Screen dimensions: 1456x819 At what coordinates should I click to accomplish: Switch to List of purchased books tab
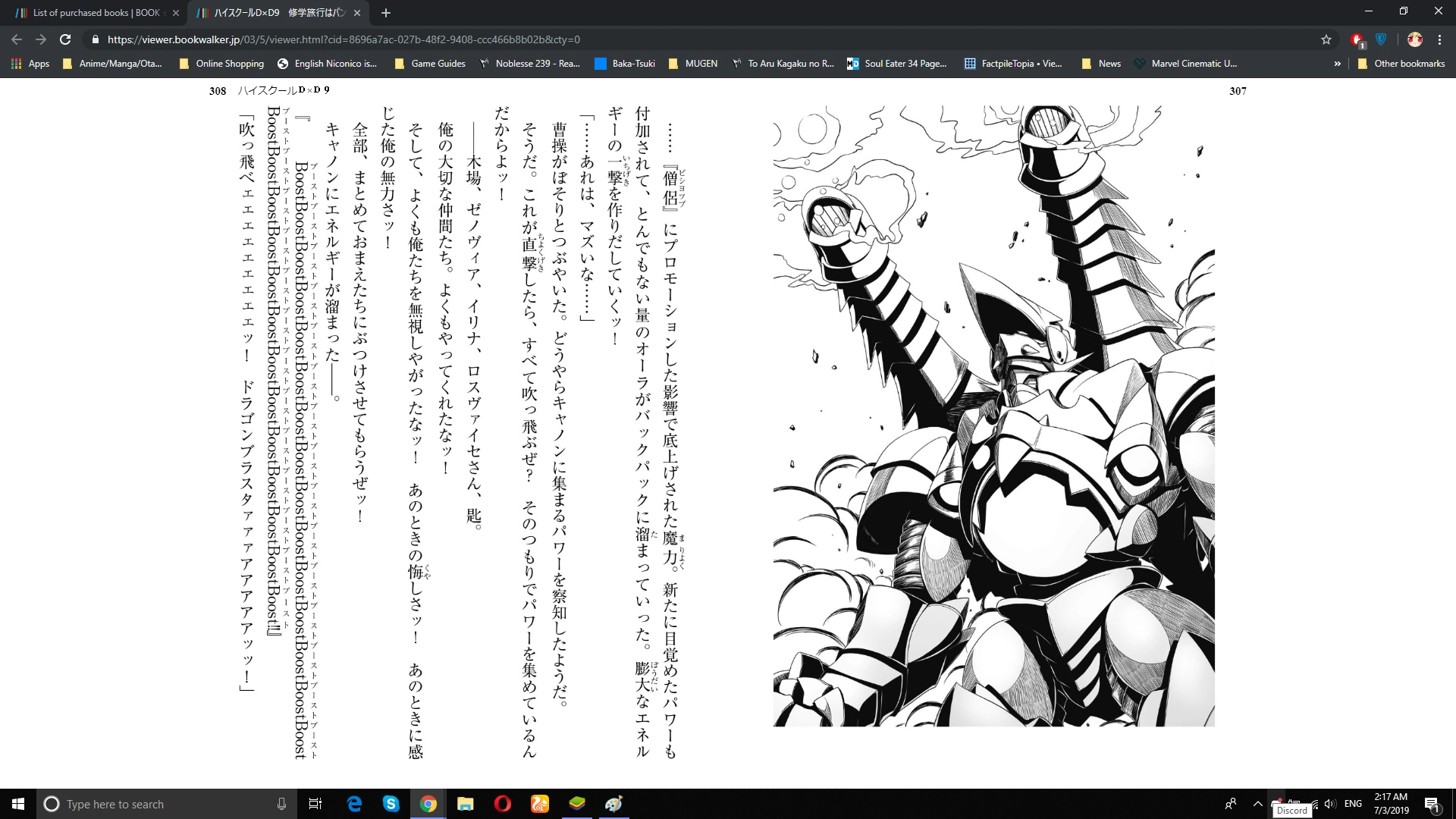[x=96, y=13]
